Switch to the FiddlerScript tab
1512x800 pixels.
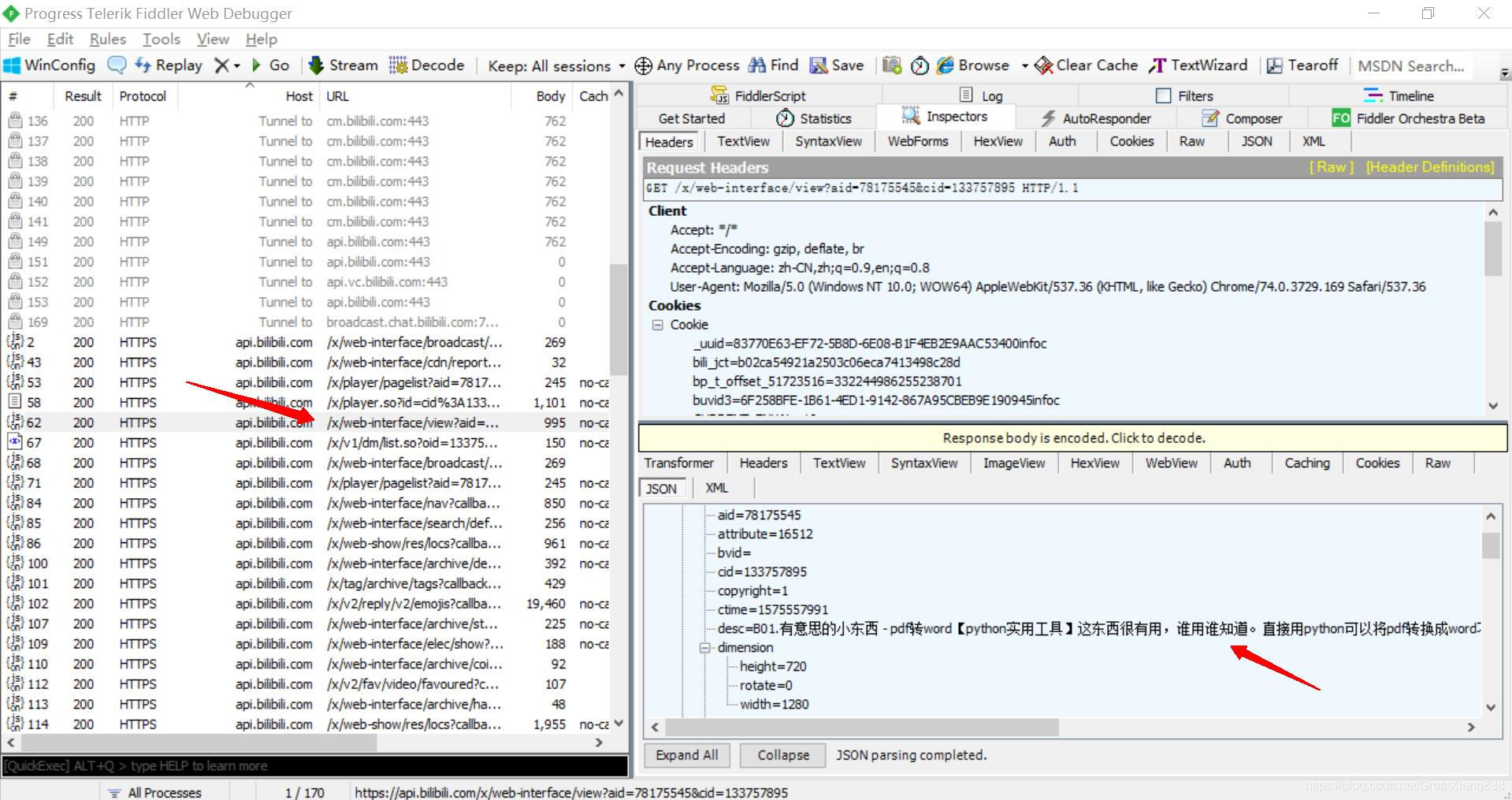point(758,95)
